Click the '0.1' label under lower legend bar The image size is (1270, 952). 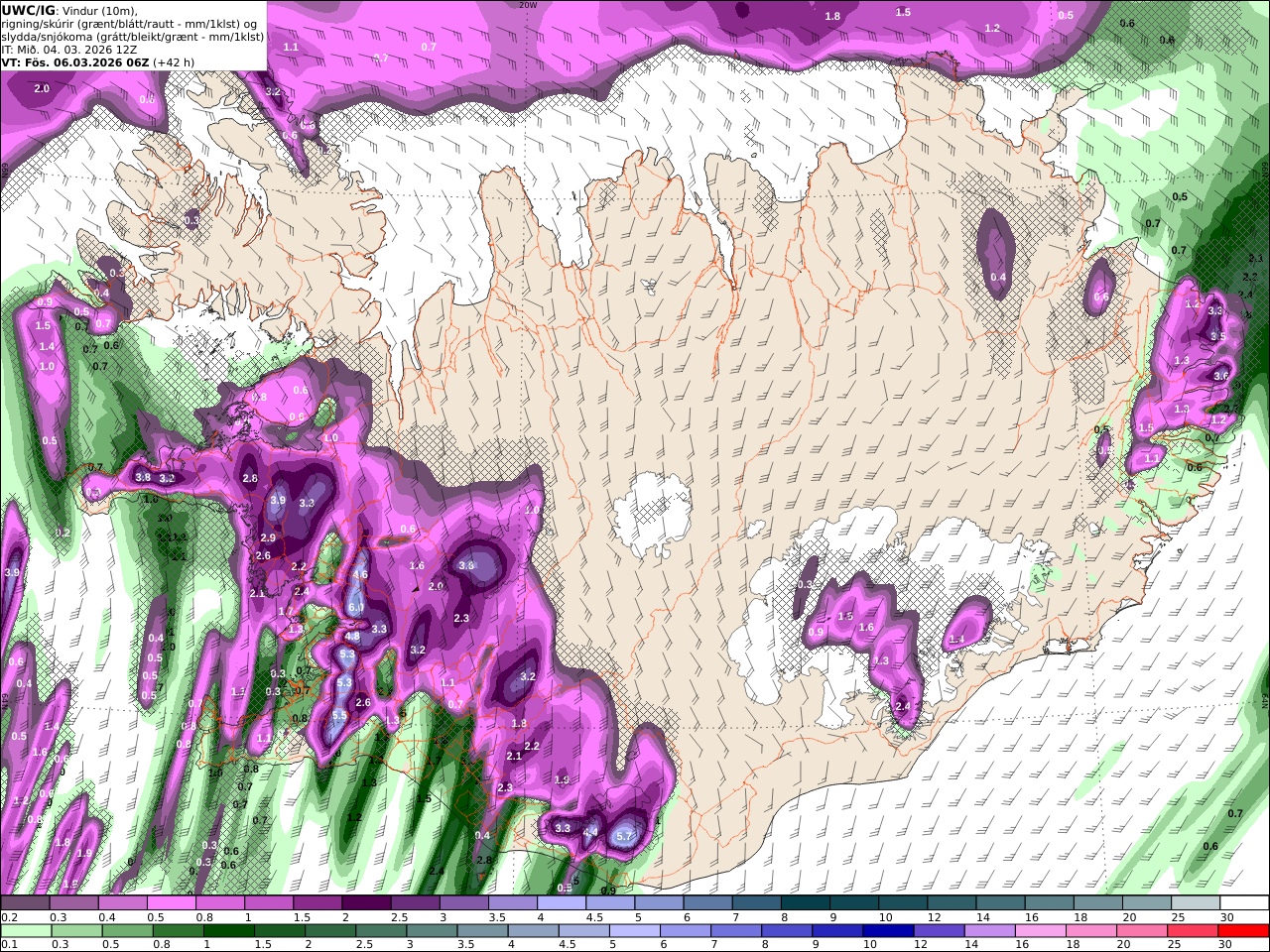[x=9, y=945]
